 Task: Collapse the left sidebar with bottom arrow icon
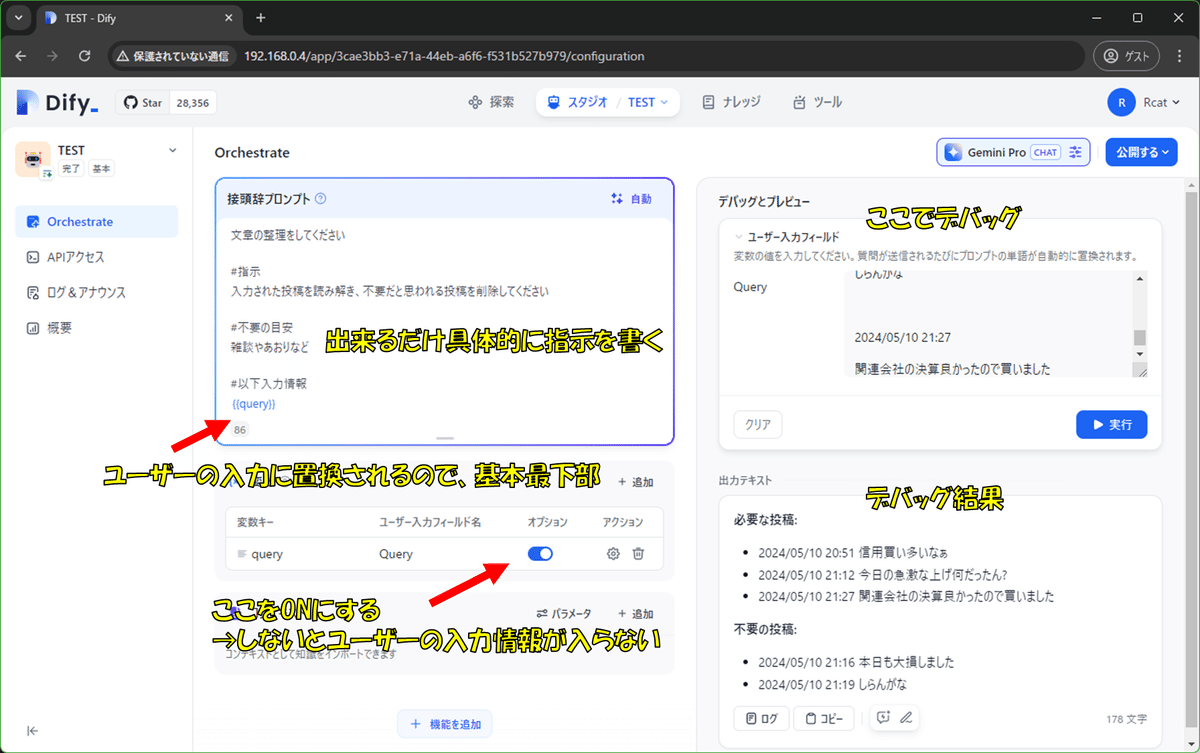[31, 730]
